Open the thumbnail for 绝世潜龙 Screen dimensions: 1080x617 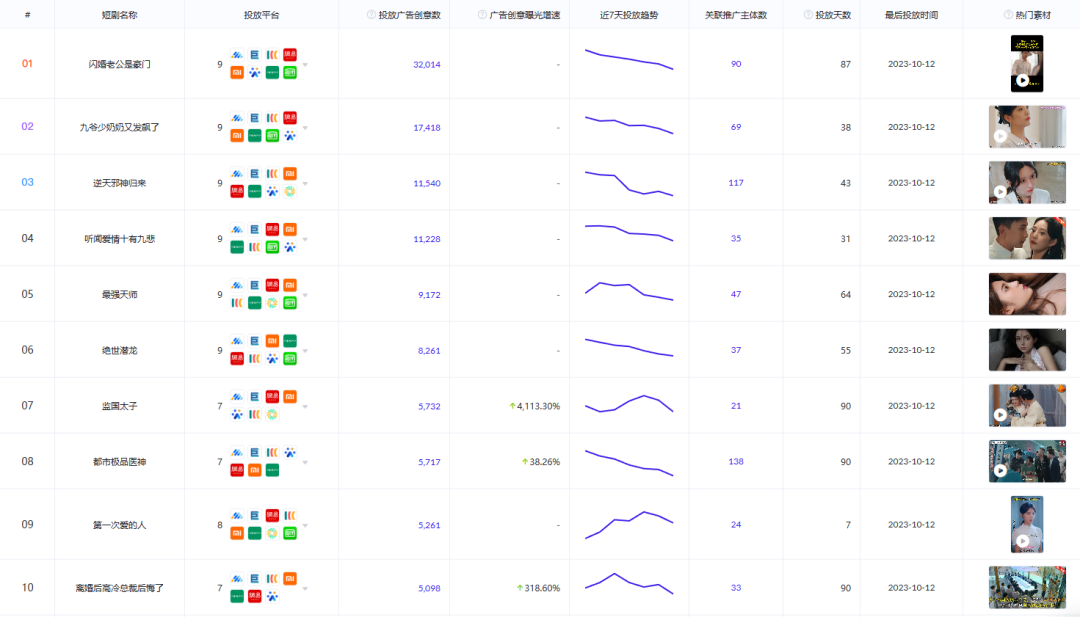click(x=1027, y=350)
